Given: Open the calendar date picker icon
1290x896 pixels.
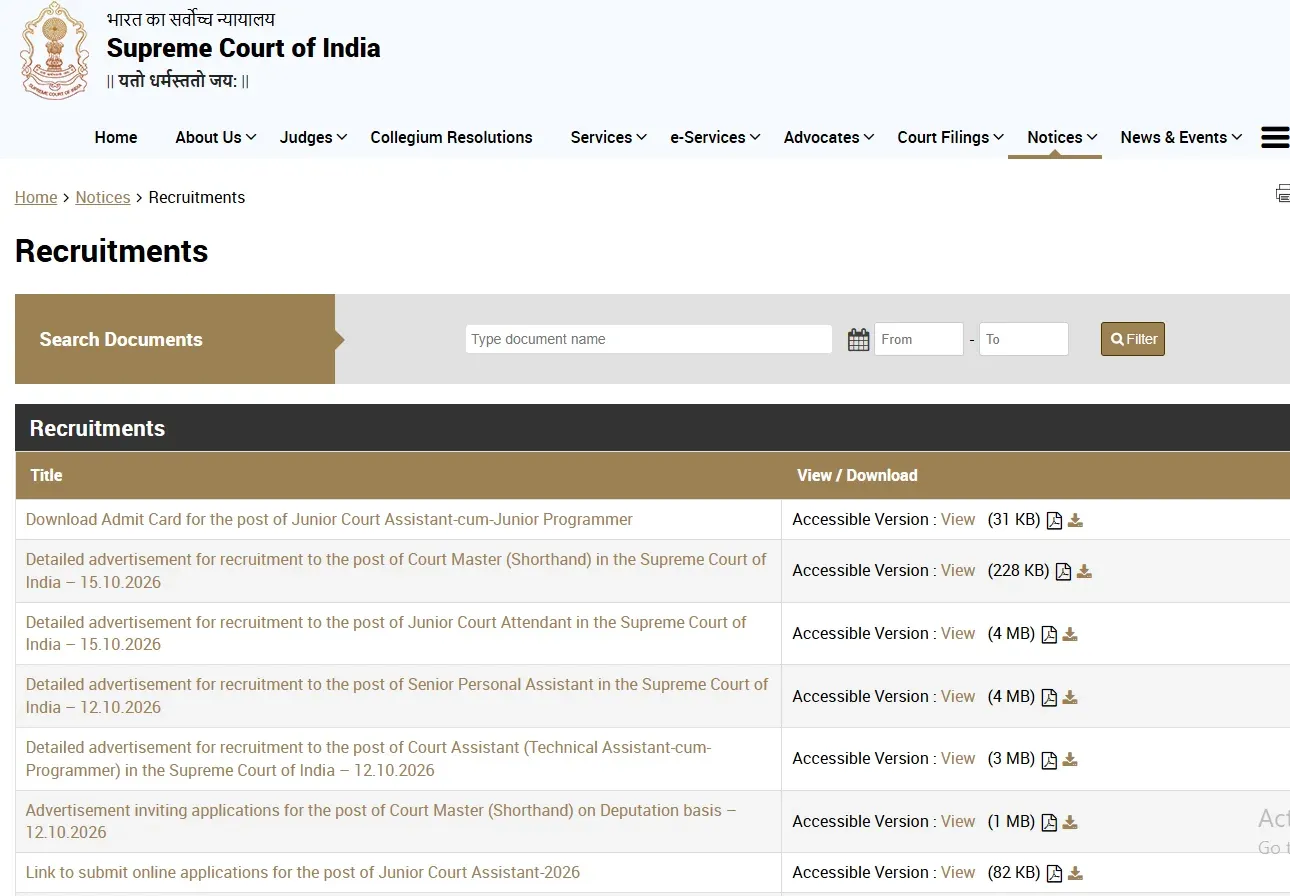Looking at the screenshot, I should 858,339.
